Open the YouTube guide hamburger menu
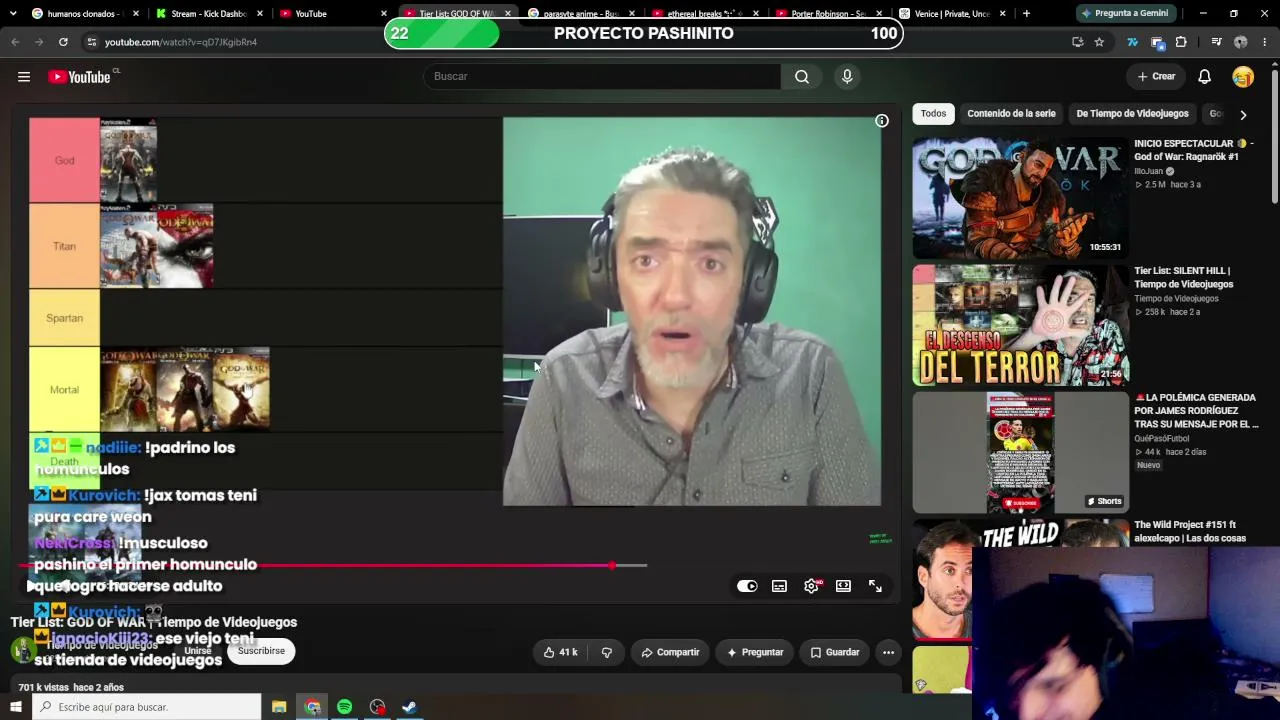This screenshot has height=720, width=1280. (x=24, y=77)
